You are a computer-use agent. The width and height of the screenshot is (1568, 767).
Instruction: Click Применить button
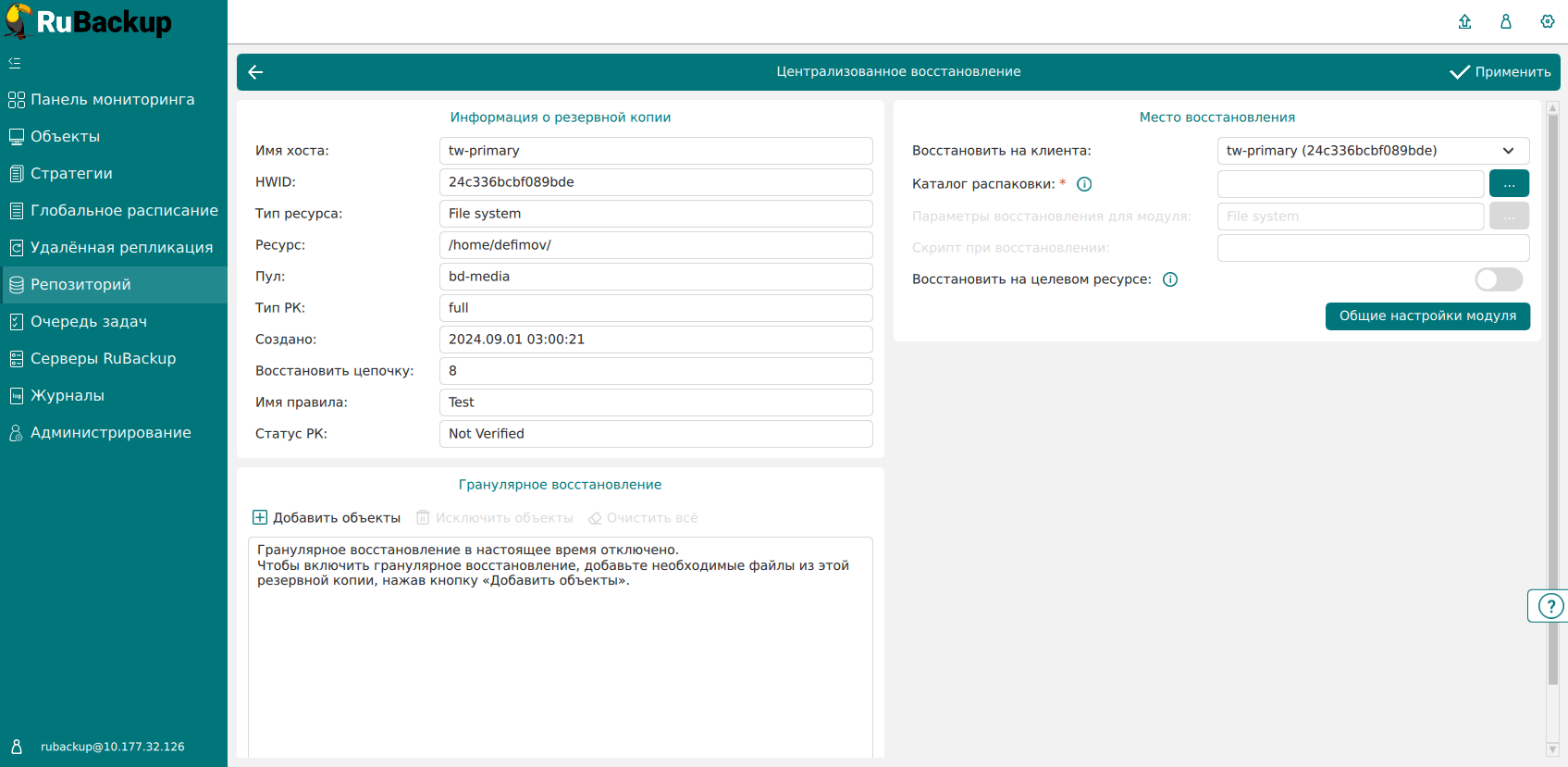(x=1500, y=72)
